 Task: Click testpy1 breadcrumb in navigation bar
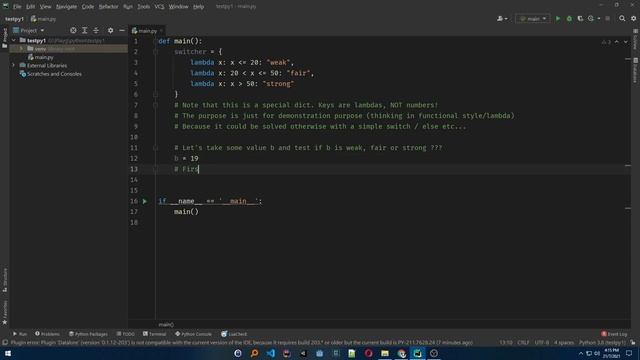click(x=14, y=19)
